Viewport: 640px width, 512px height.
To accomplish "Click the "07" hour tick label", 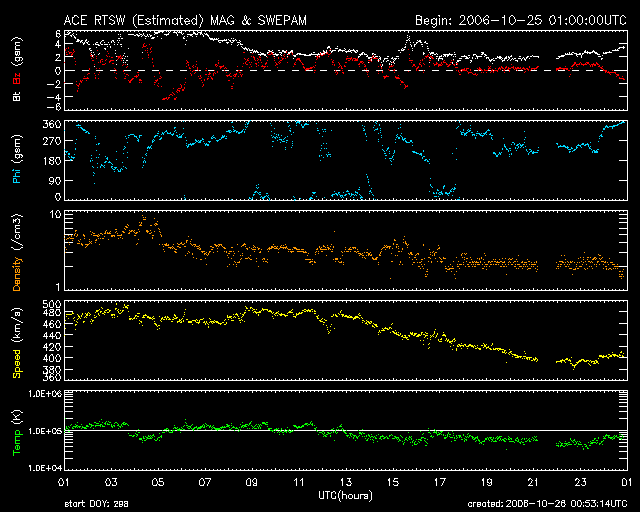I will pyautogui.click(x=204, y=482).
